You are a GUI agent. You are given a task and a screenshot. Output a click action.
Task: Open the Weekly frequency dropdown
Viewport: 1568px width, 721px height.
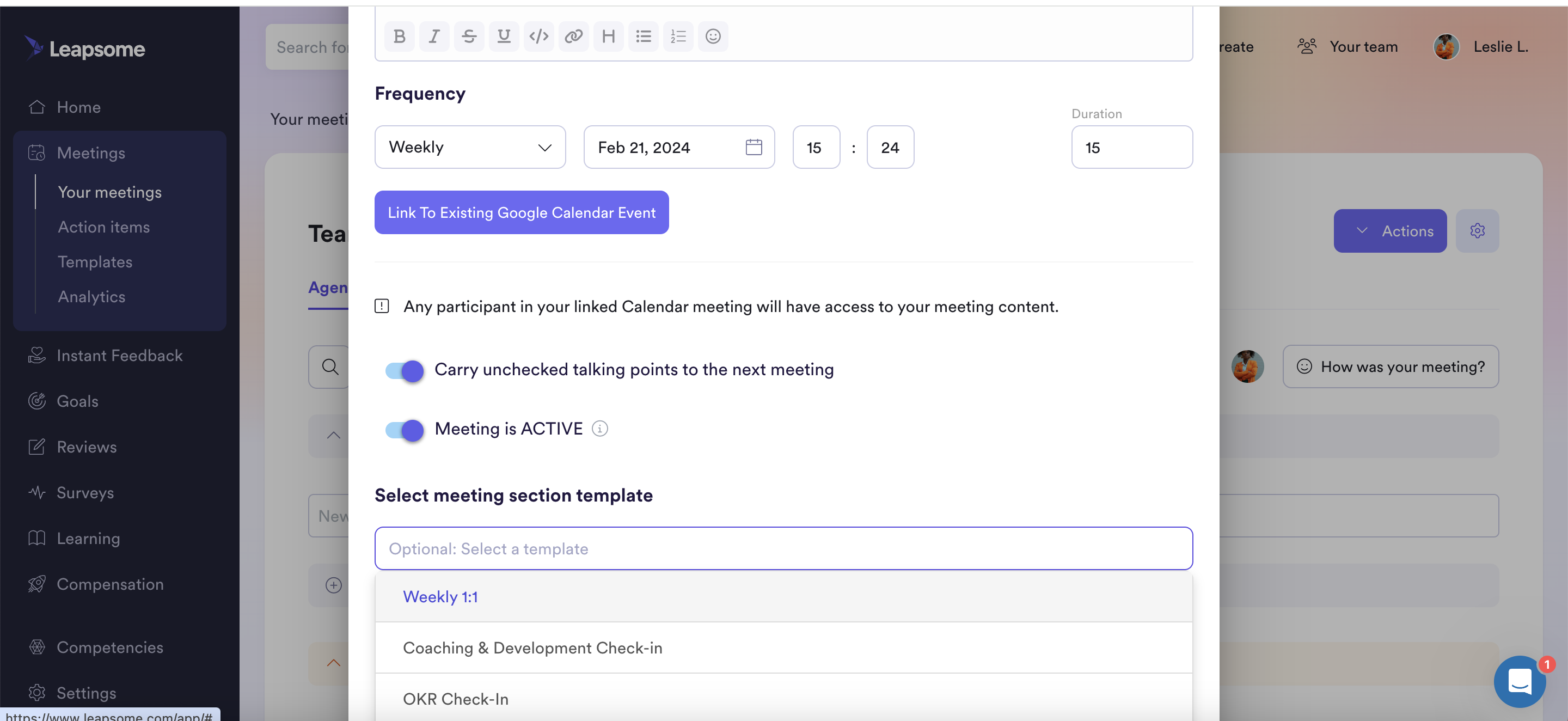(470, 148)
